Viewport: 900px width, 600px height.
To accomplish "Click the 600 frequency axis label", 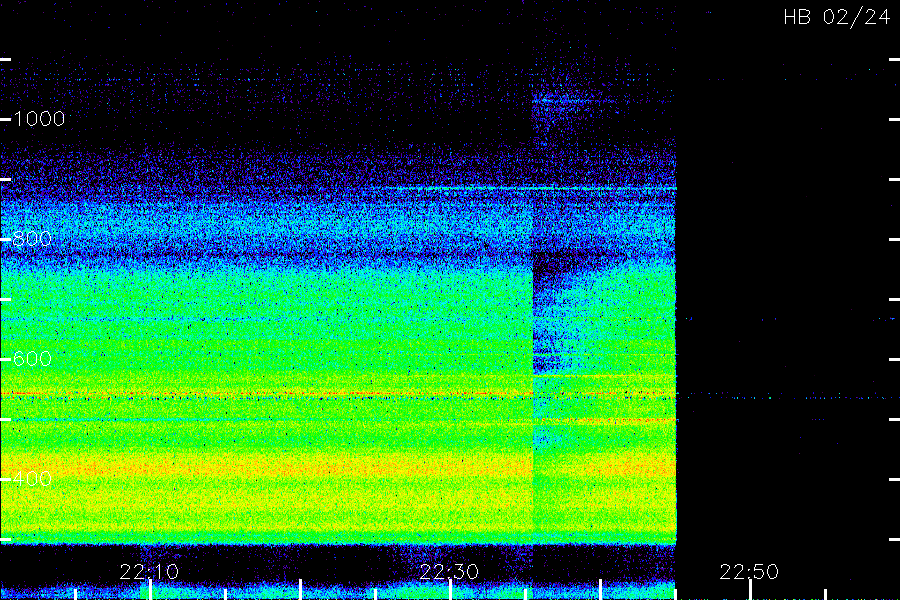I will 32,359.
